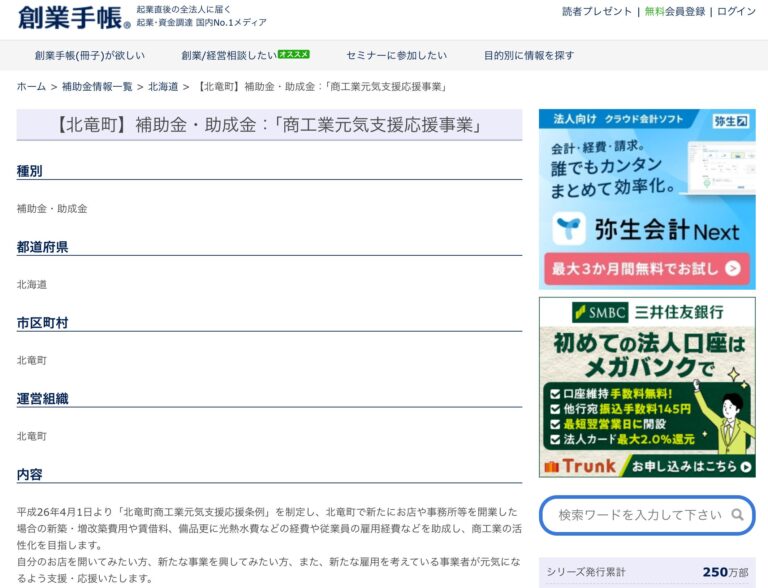
Task: Open 補助金情報一覧 breadcrumb link
Action: [97, 87]
